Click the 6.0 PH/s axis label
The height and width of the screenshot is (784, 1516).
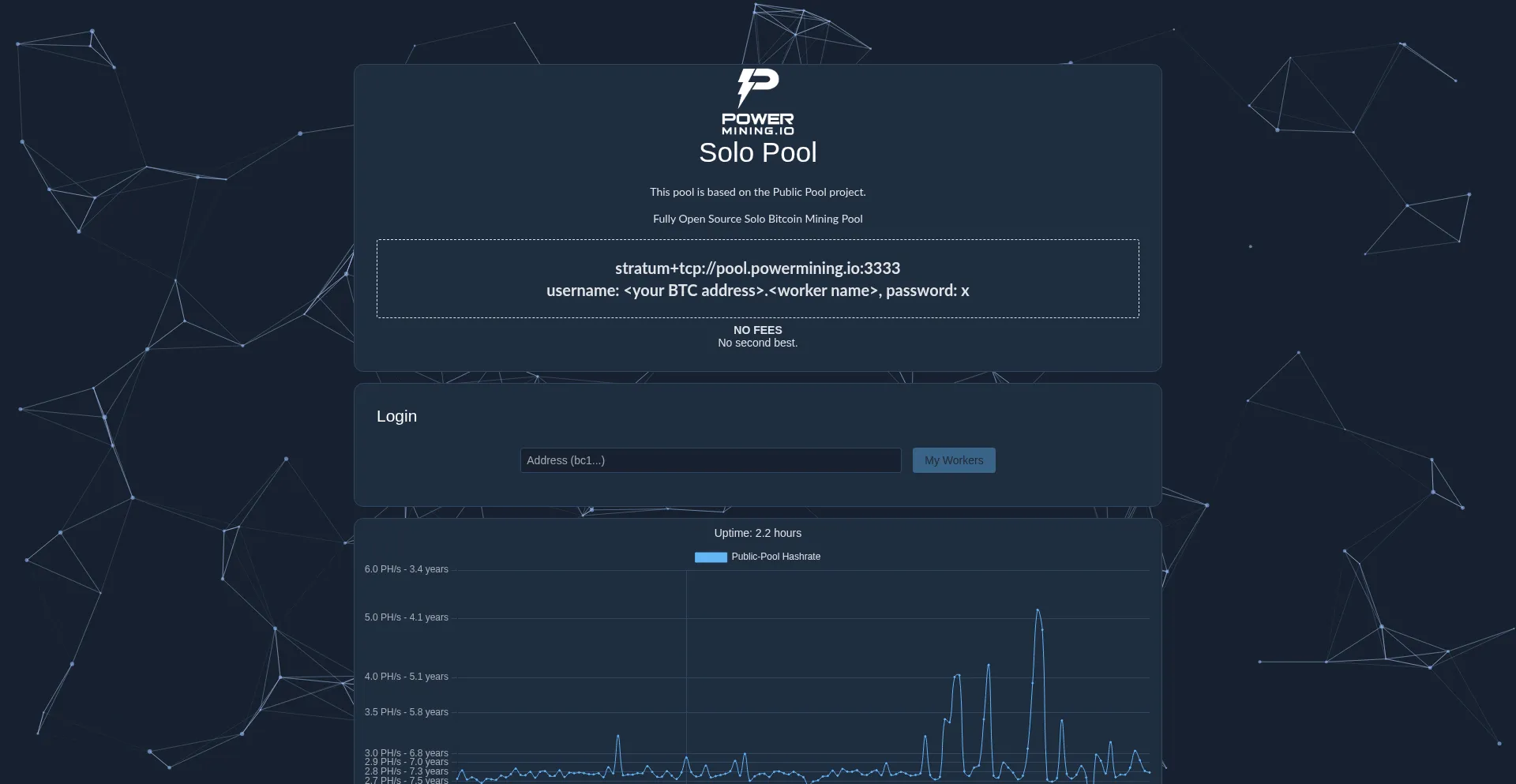406,569
